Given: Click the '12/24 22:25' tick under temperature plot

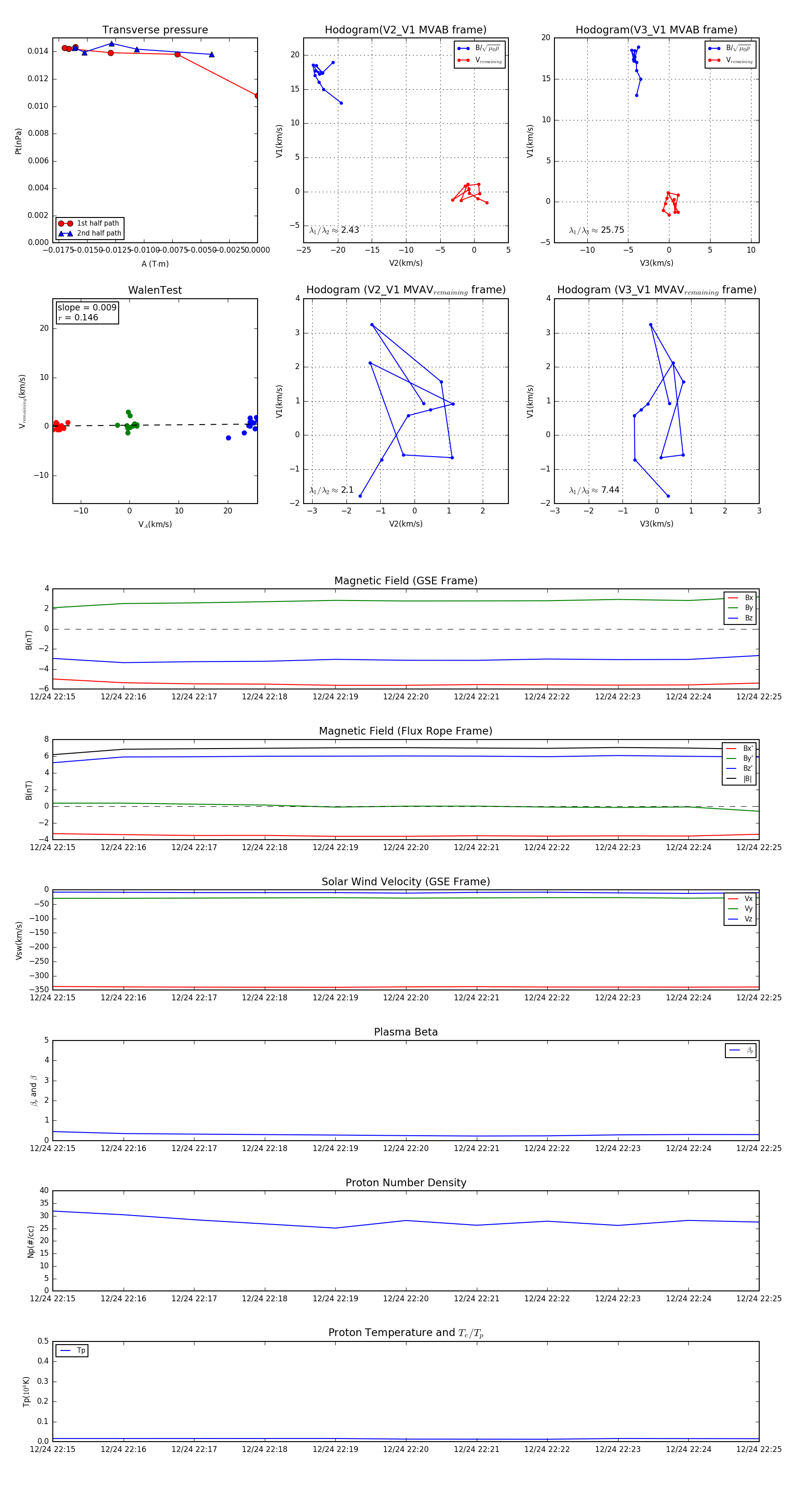Looking at the screenshot, I should [x=759, y=1449].
